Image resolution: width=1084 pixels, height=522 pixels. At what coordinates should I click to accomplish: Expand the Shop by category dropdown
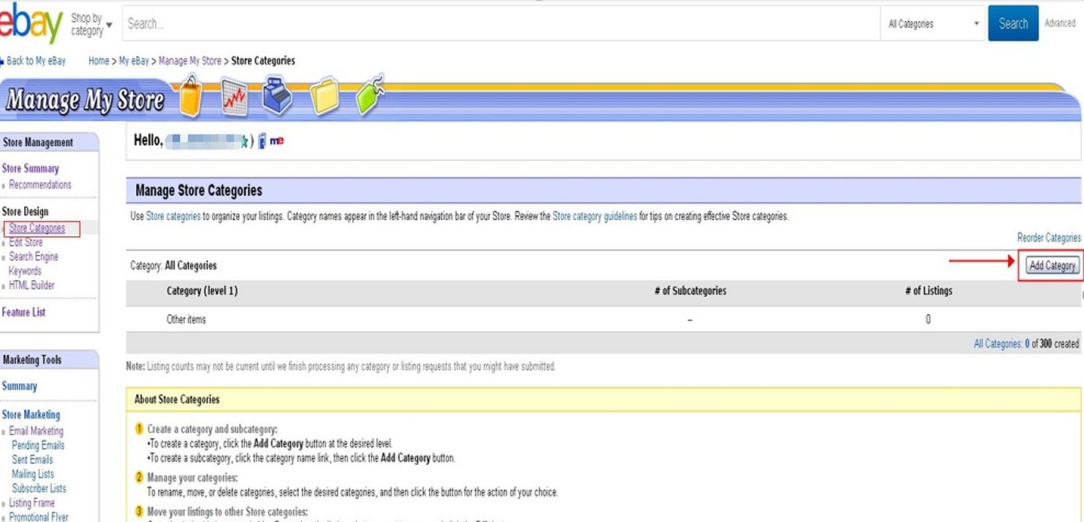tap(92, 24)
